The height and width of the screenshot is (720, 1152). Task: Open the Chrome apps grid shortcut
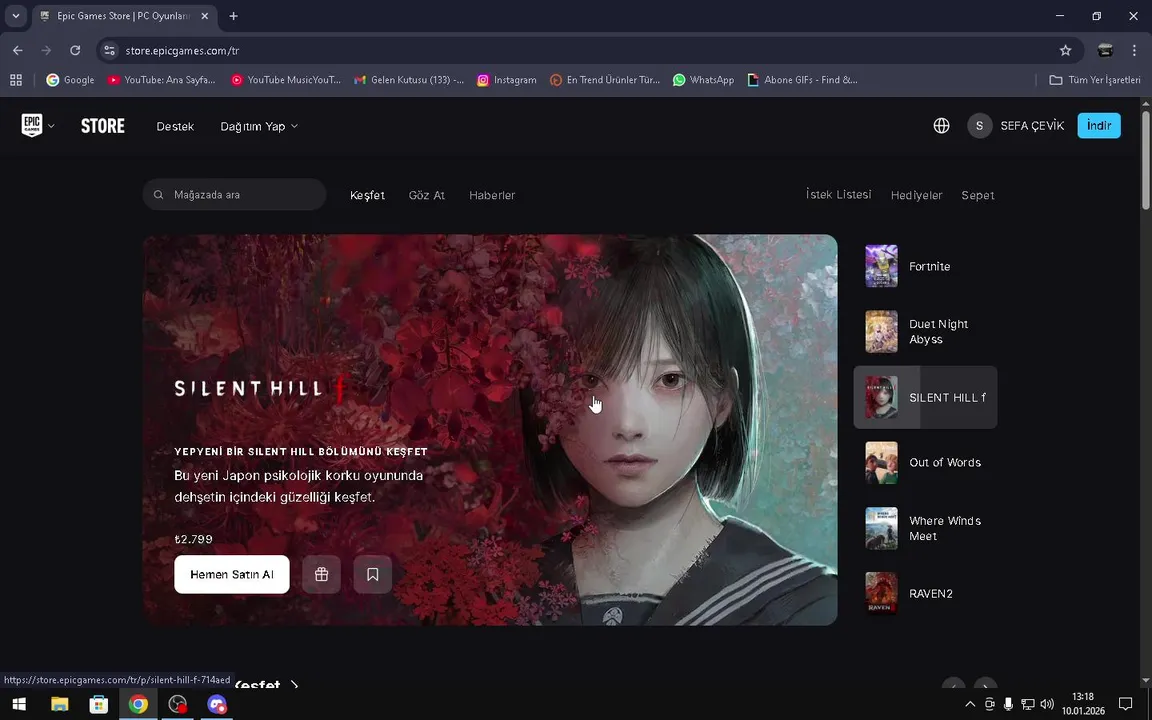[x=15, y=79]
